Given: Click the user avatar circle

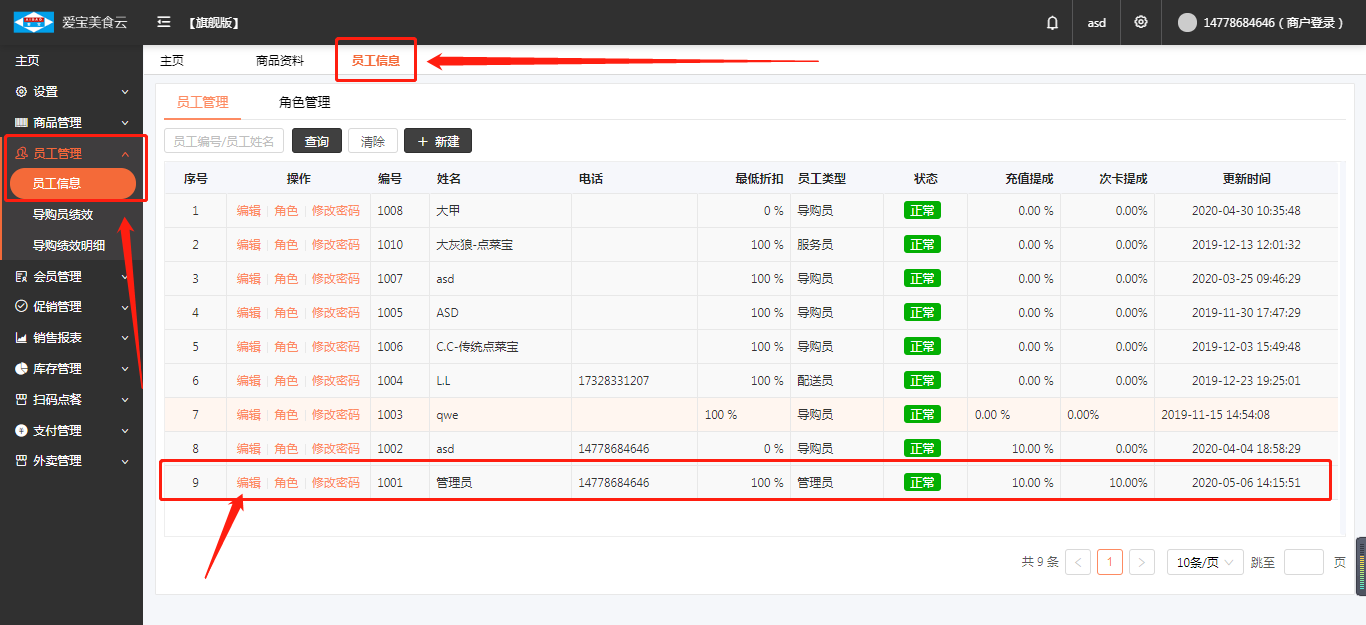Looking at the screenshot, I should tap(1187, 22).
